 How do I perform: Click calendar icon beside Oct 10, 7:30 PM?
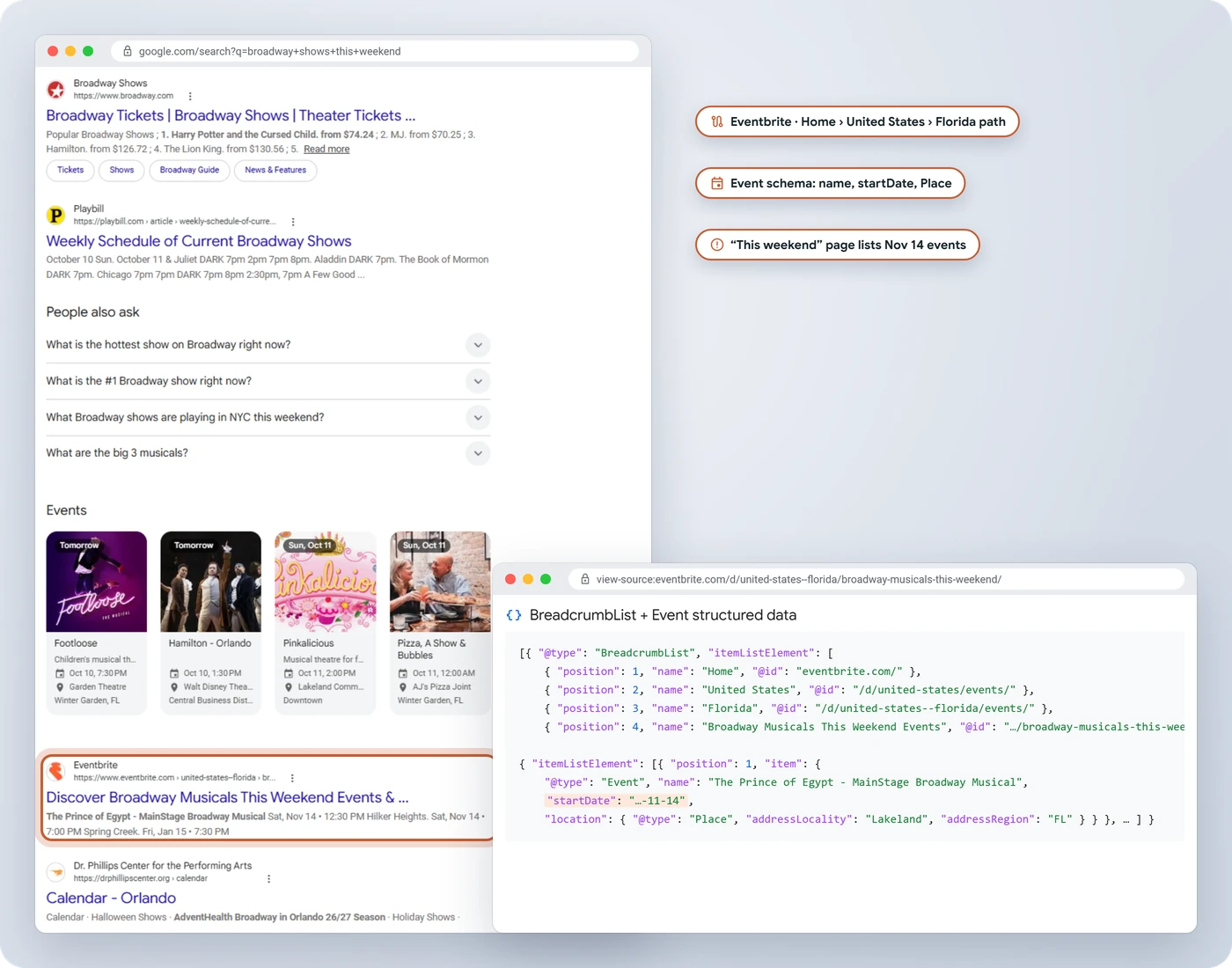[x=60, y=673]
